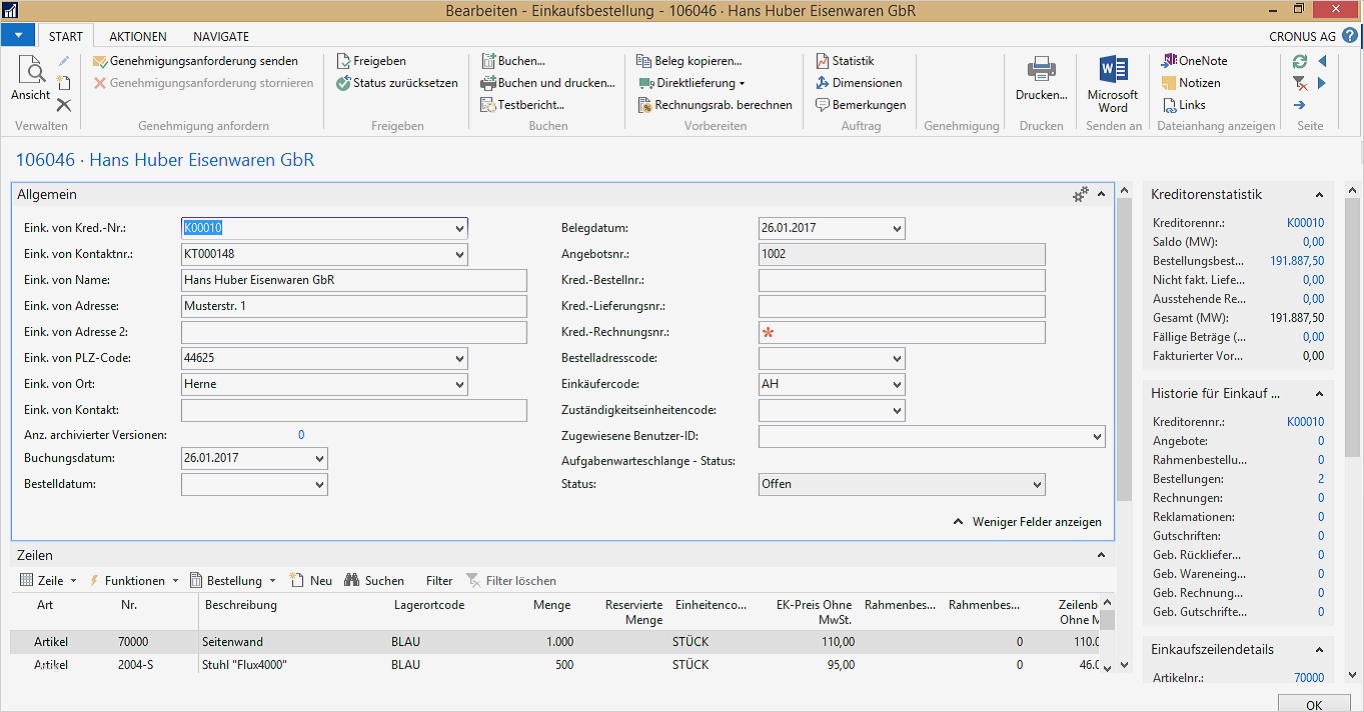This screenshot has width=1364, height=712.
Task: Expand the Einkäufercode dropdown
Action: 896,384
